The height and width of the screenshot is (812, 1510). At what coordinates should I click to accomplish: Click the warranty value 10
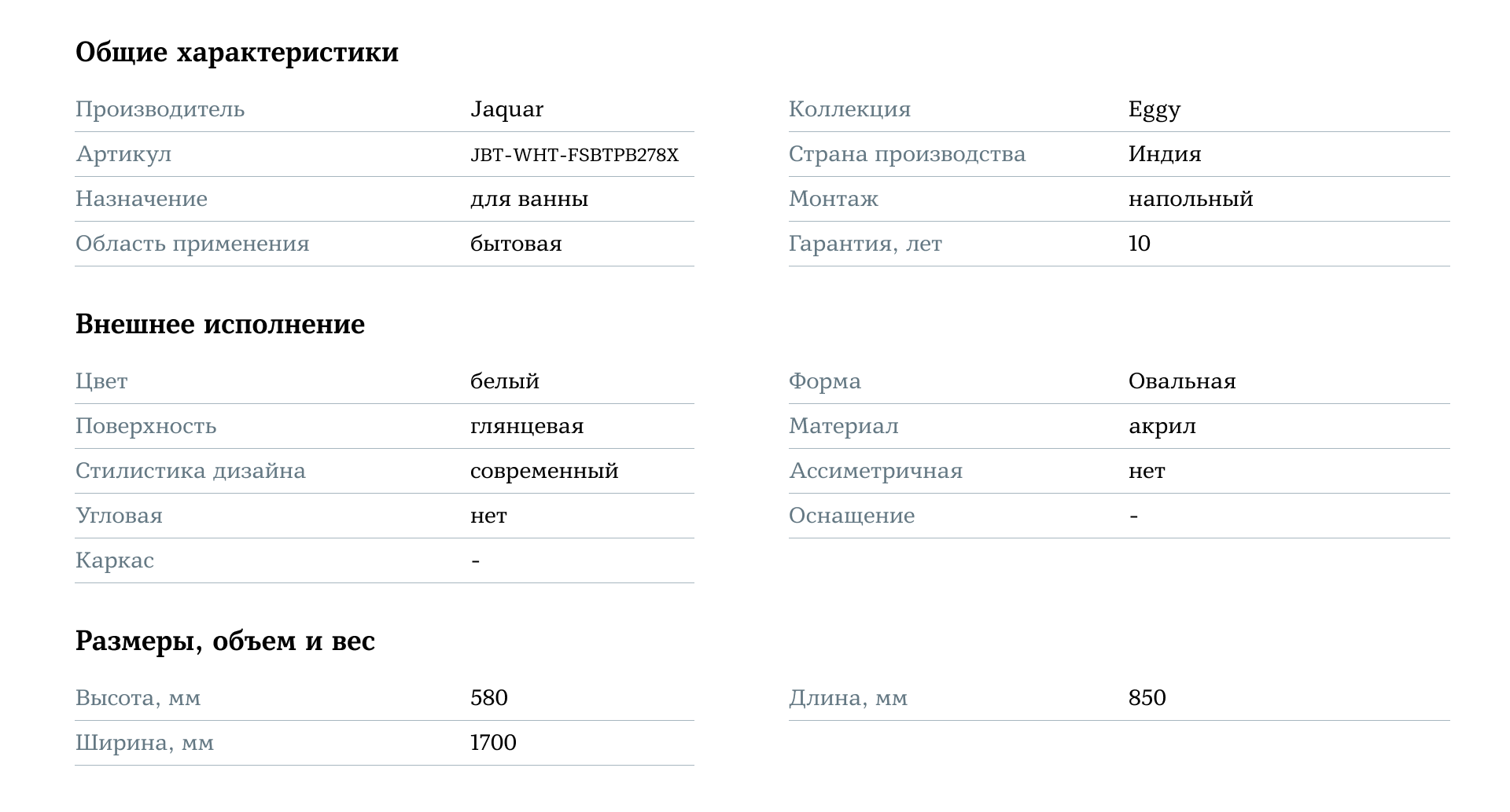[x=1139, y=244]
